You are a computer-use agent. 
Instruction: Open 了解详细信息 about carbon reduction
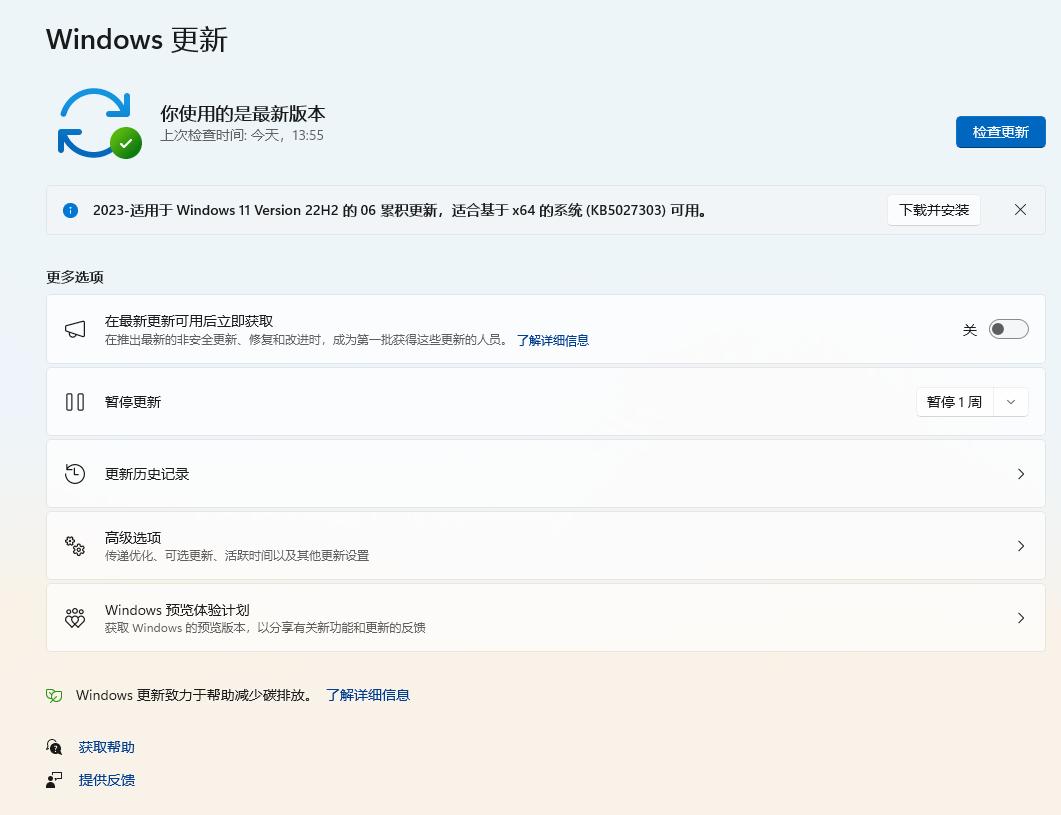[368, 695]
